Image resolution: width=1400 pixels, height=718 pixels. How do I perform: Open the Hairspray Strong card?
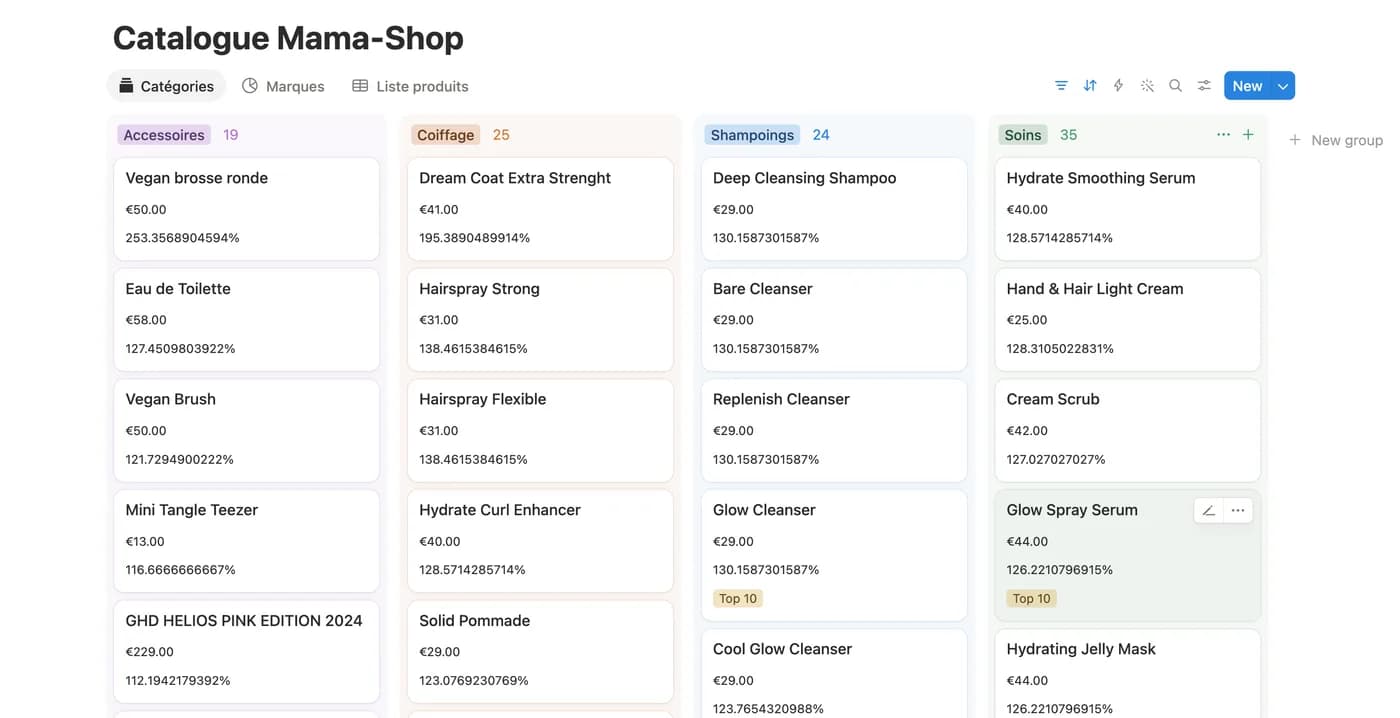(540, 320)
